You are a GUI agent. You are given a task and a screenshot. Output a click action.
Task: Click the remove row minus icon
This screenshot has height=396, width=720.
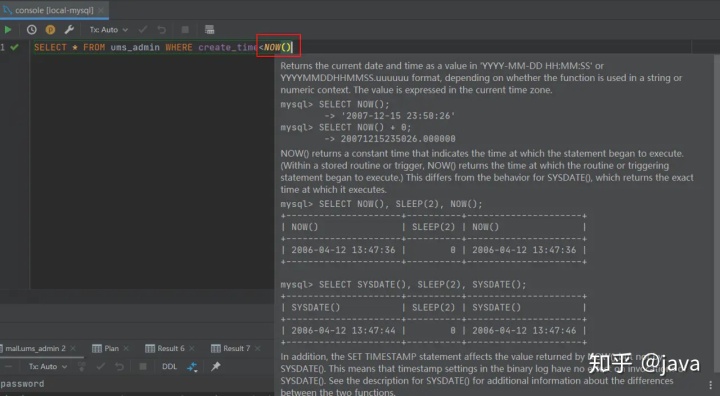pyautogui.click(x=8, y=366)
